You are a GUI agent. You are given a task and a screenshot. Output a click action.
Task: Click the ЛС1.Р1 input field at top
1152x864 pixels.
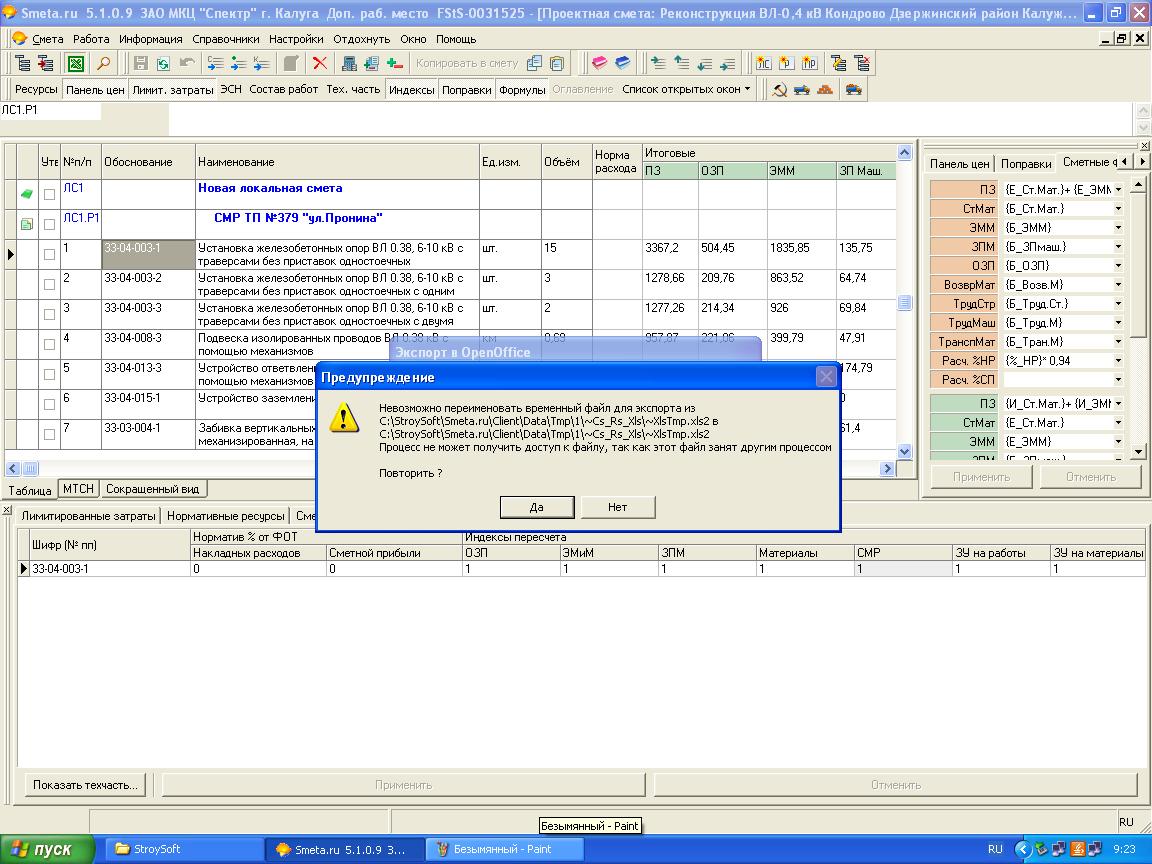pyautogui.click(x=50, y=111)
